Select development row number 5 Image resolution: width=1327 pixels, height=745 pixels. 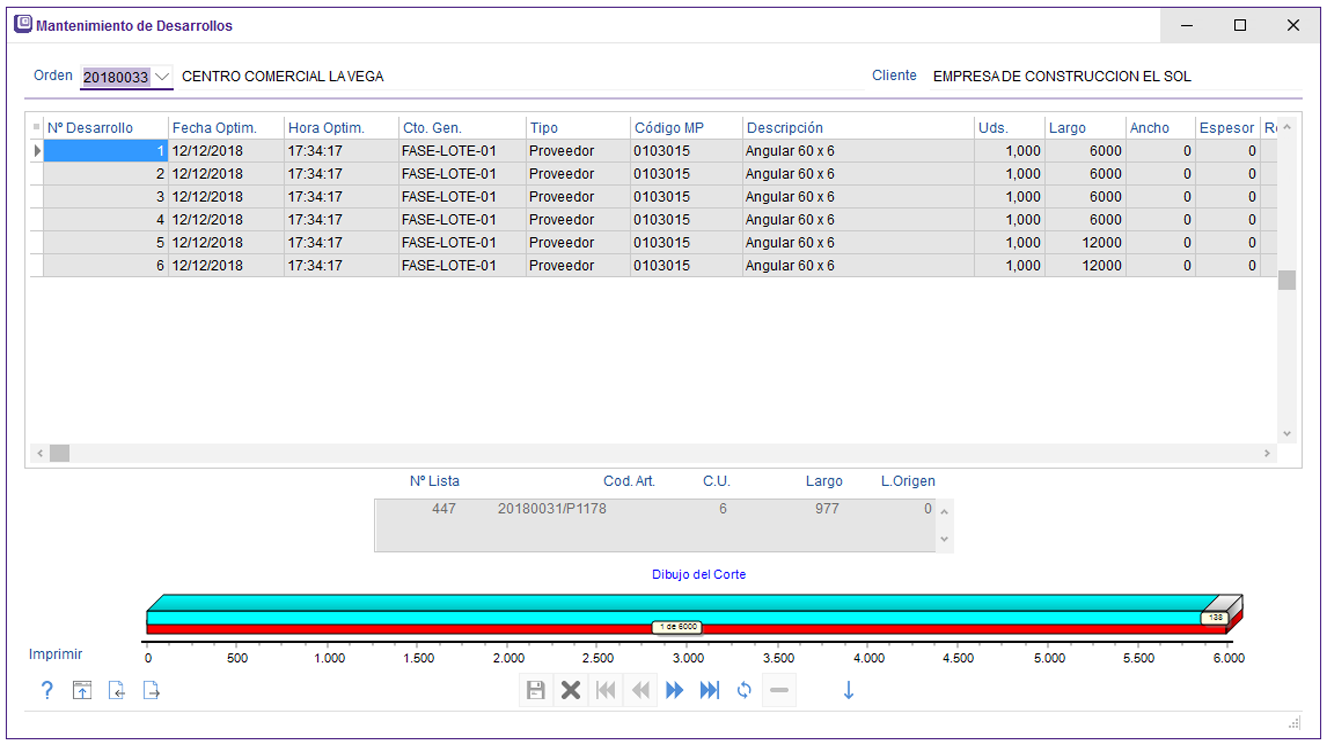click(x=104, y=243)
